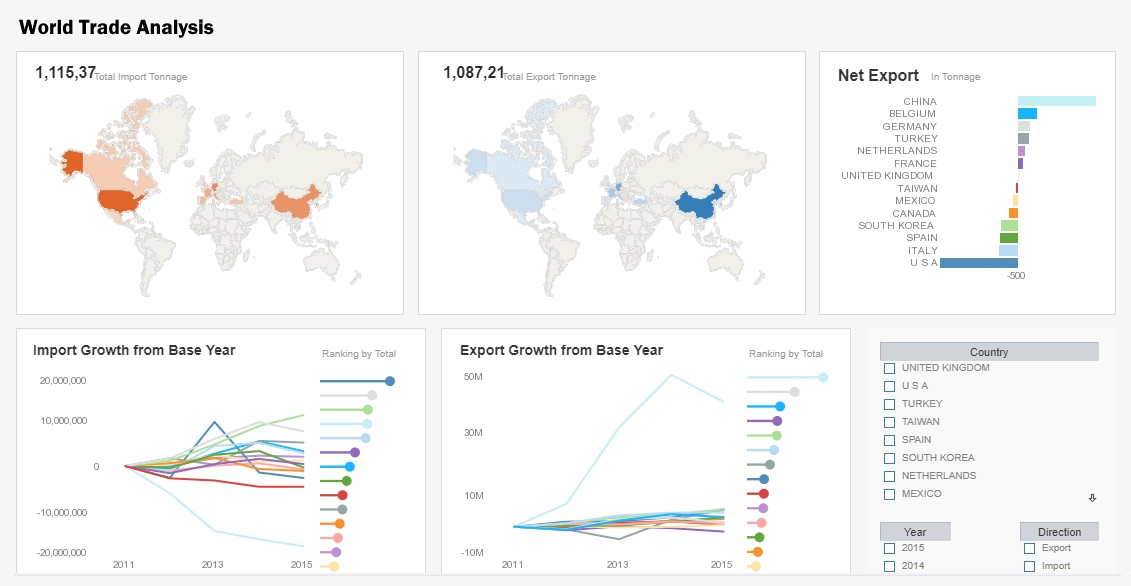Filter by year 2015
The height and width of the screenshot is (586, 1131).
point(889,548)
